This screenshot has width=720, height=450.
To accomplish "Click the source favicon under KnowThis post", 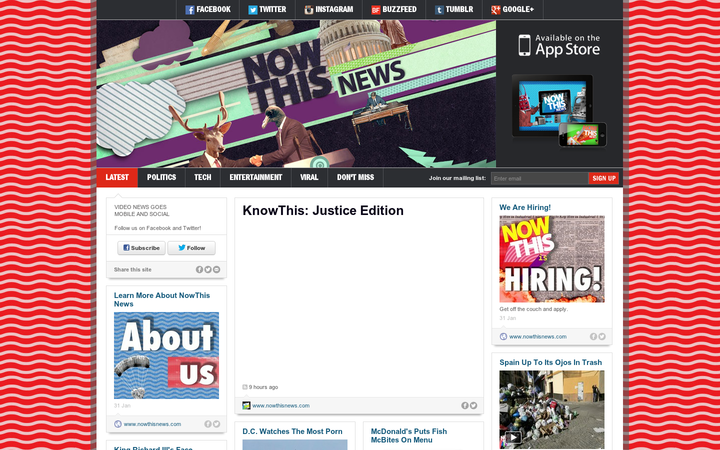I will point(246,405).
